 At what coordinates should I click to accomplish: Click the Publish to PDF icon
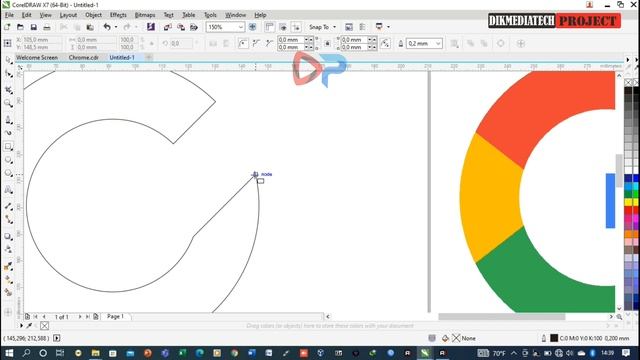point(194,27)
